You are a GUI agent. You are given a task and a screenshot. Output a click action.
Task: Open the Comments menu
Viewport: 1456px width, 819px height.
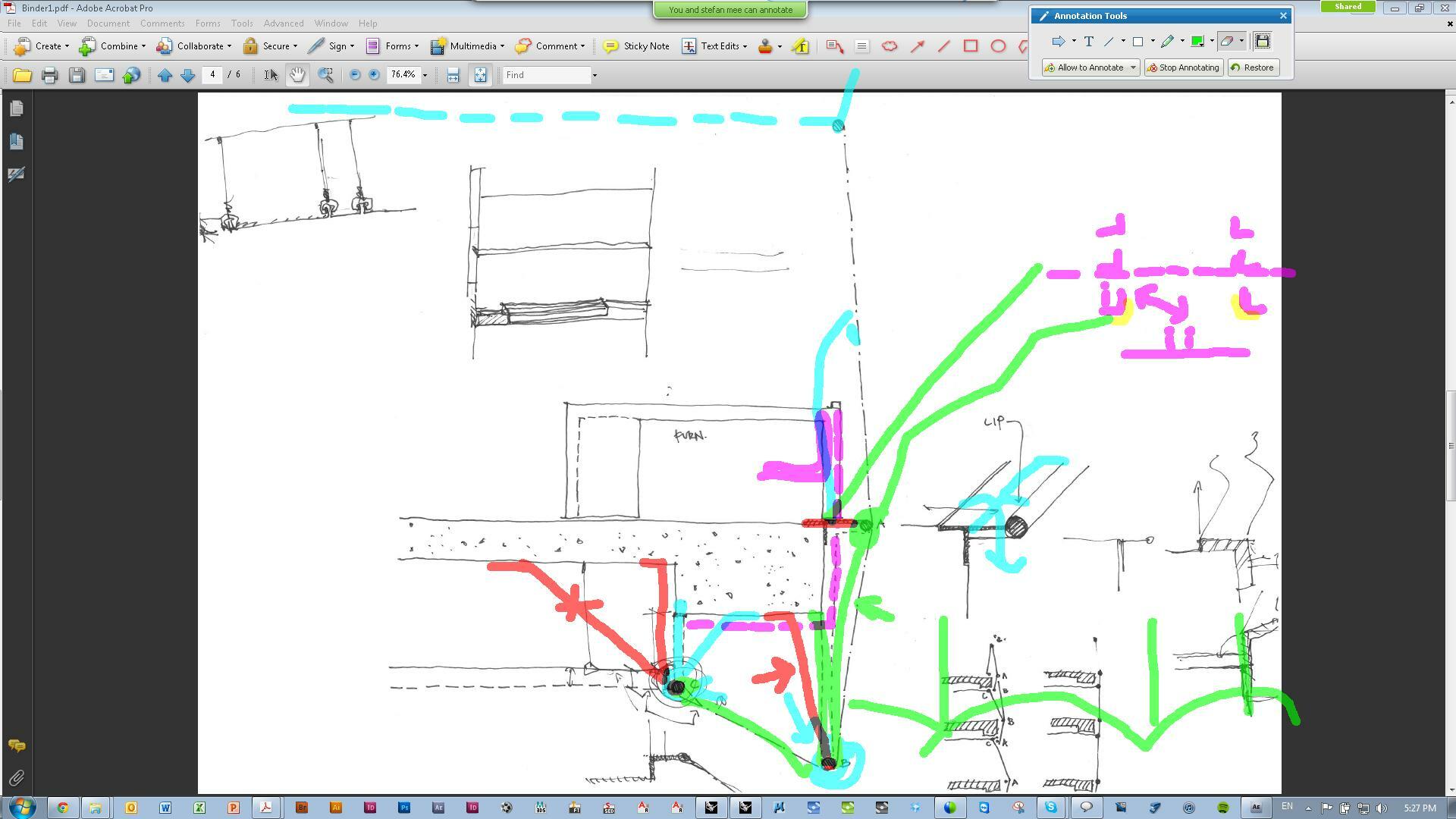pyautogui.click(x=162, y=24)
